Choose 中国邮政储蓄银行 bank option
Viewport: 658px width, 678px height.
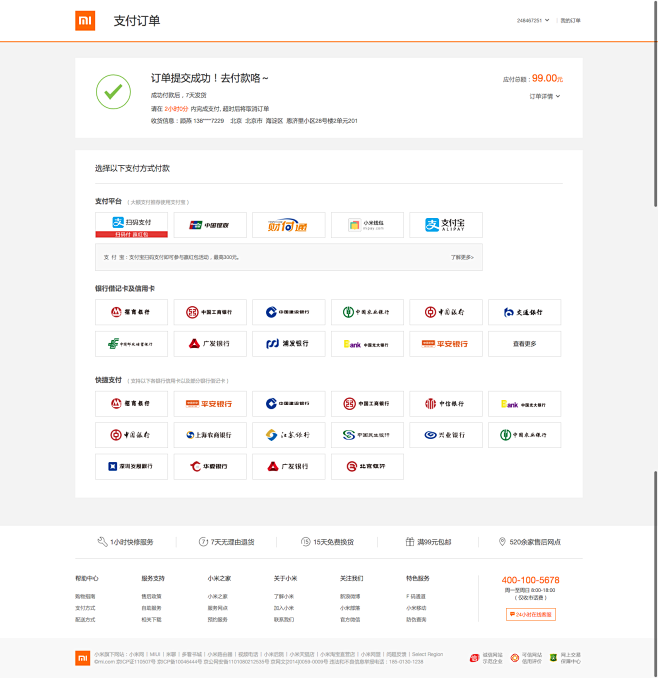[131, 344]
